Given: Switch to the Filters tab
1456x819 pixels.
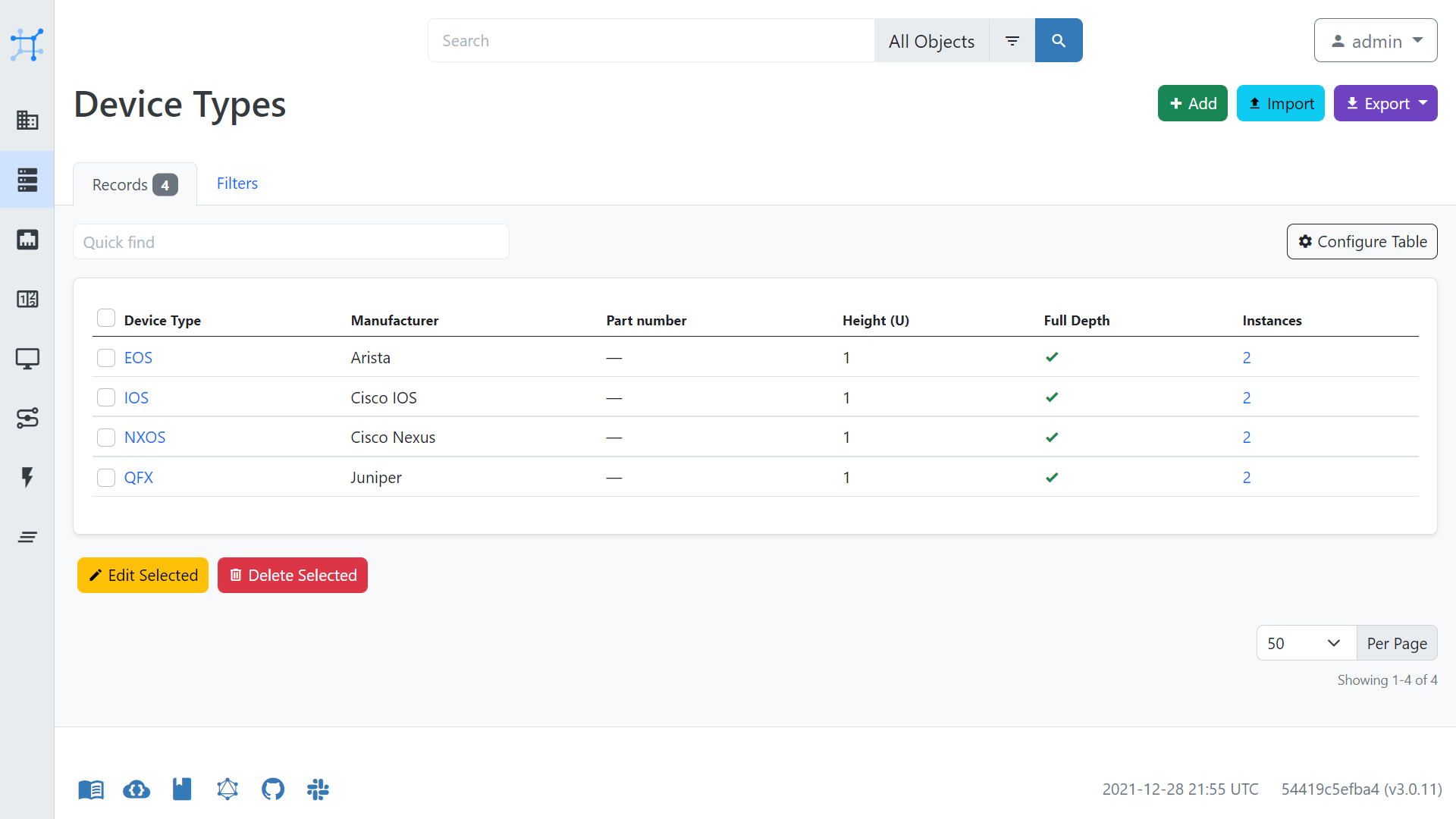Looking at the screenshot, I should 237,183.
